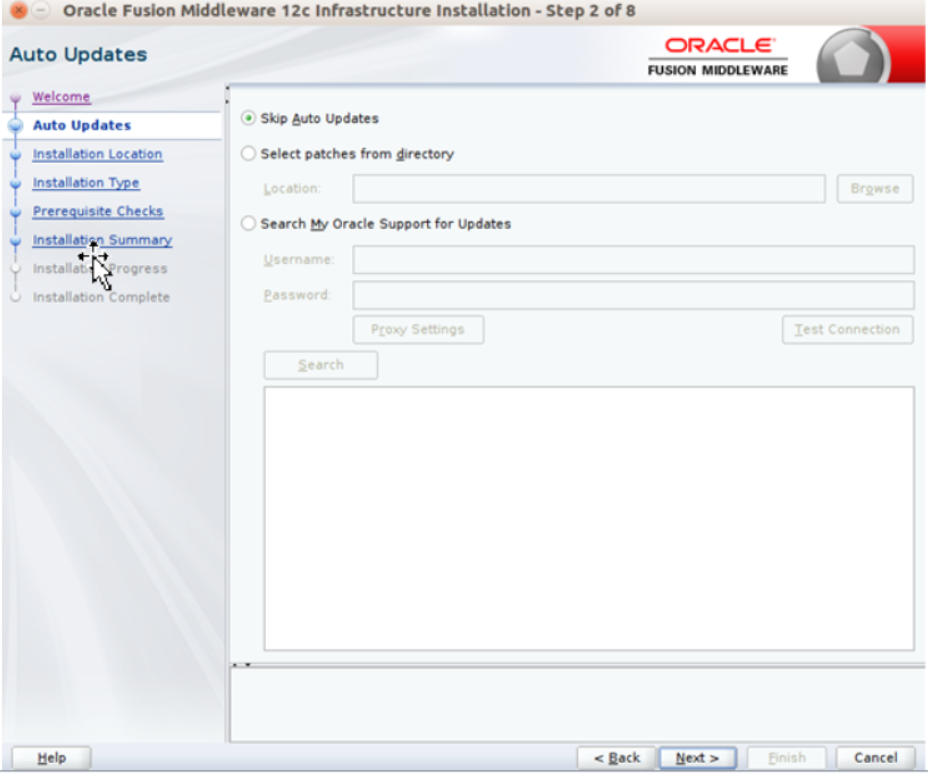Click the Installation Location step bullet icon
This screenshot has width=928, height=773.
click(x=15, y=155)
